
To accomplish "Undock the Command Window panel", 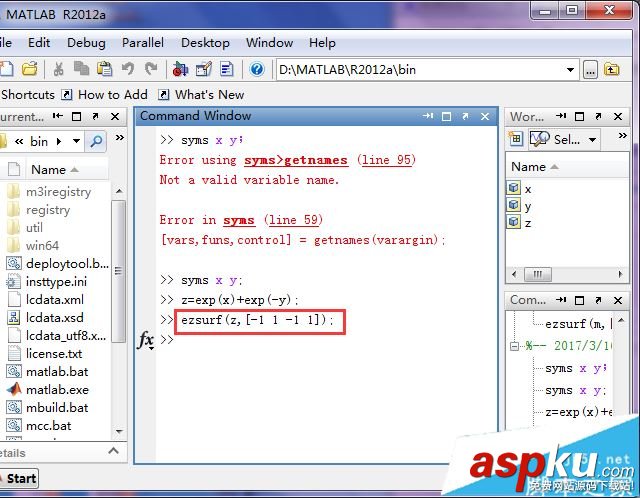I will [x=465, y=117].
